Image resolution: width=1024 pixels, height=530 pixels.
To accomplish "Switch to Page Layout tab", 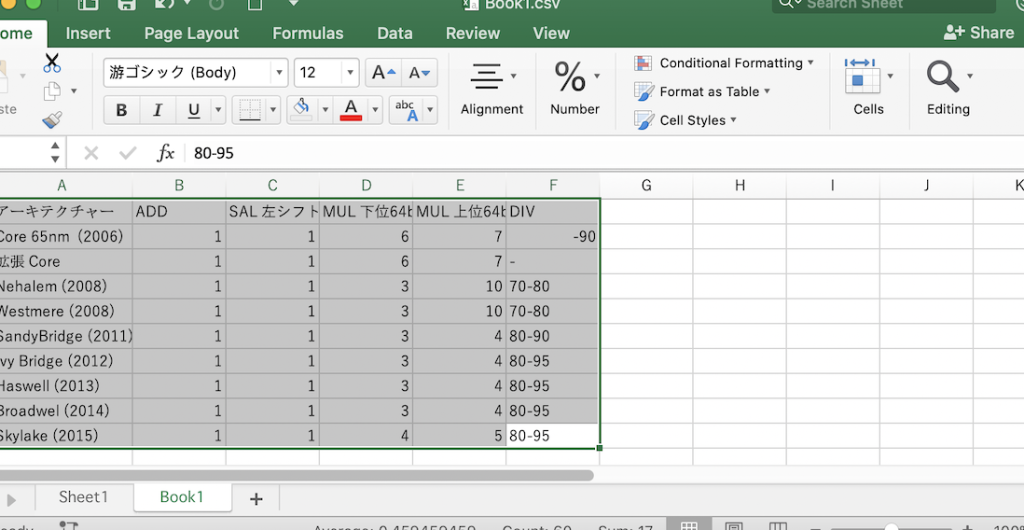I will [x=191, y=33].
